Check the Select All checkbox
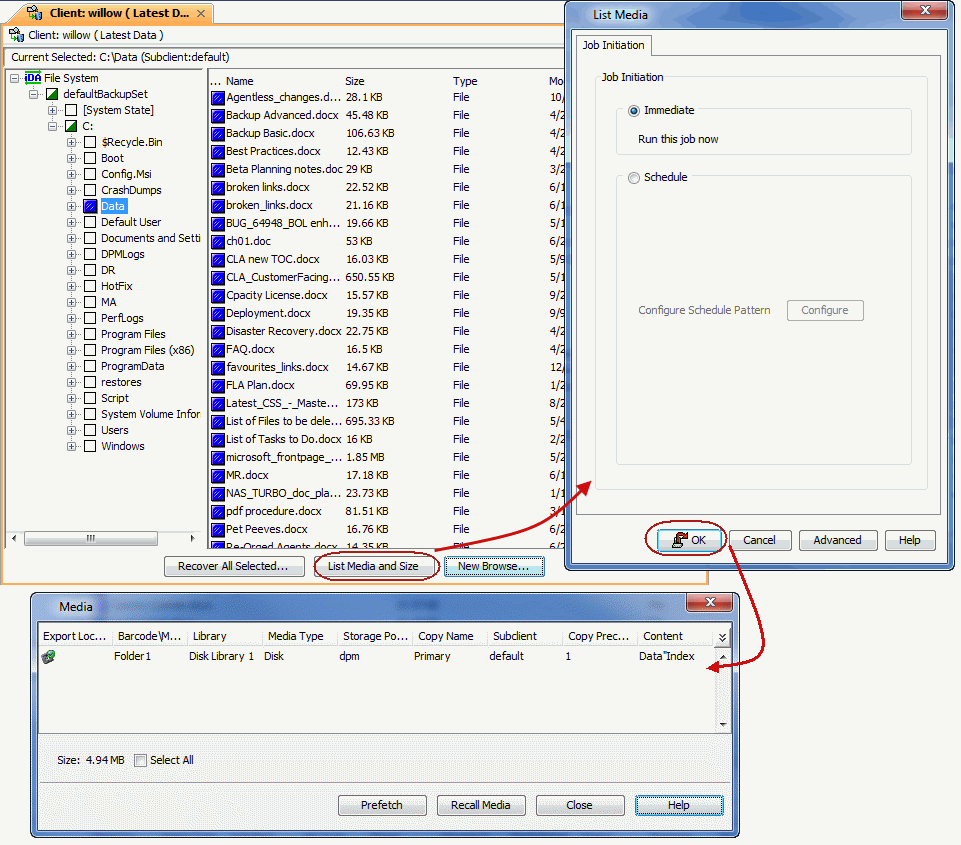Screen dimensions: 961x845 click(x=140, y=760)
